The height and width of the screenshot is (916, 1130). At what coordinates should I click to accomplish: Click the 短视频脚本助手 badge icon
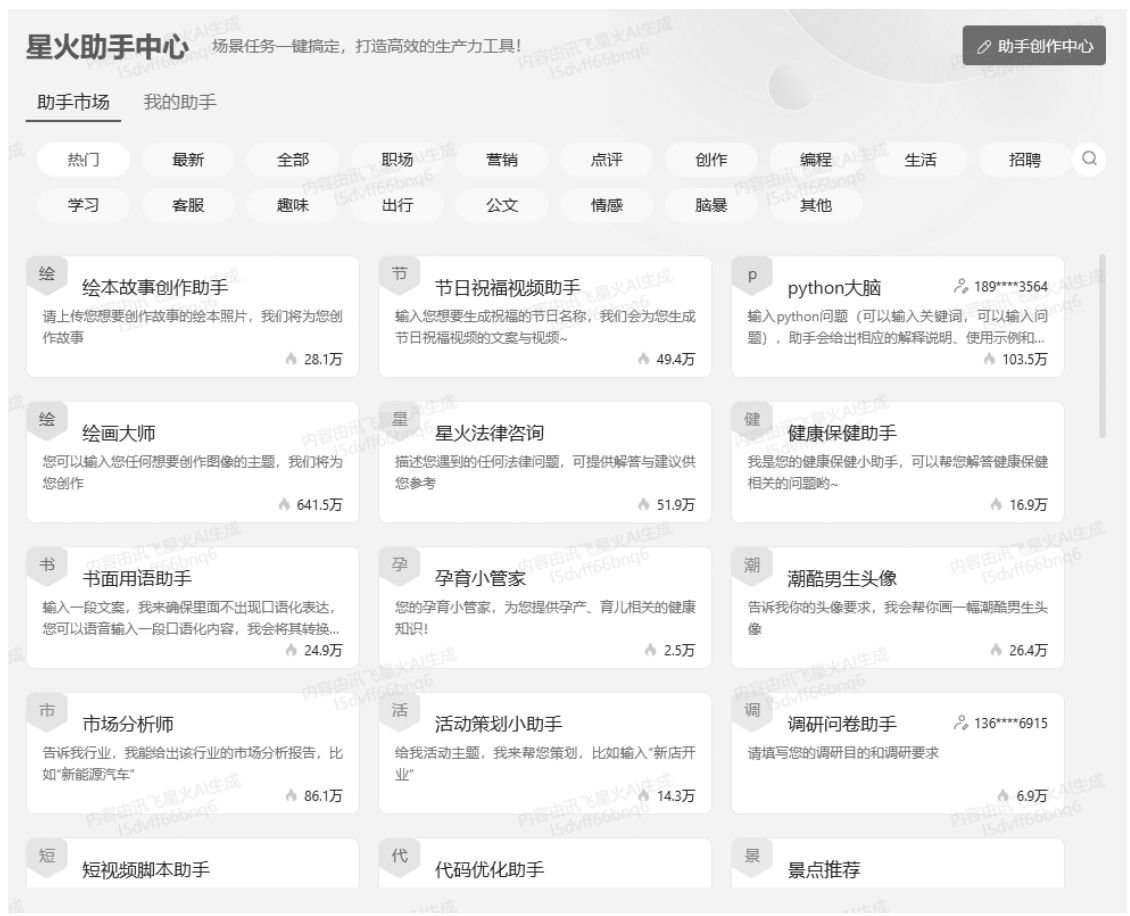[47, 857]
